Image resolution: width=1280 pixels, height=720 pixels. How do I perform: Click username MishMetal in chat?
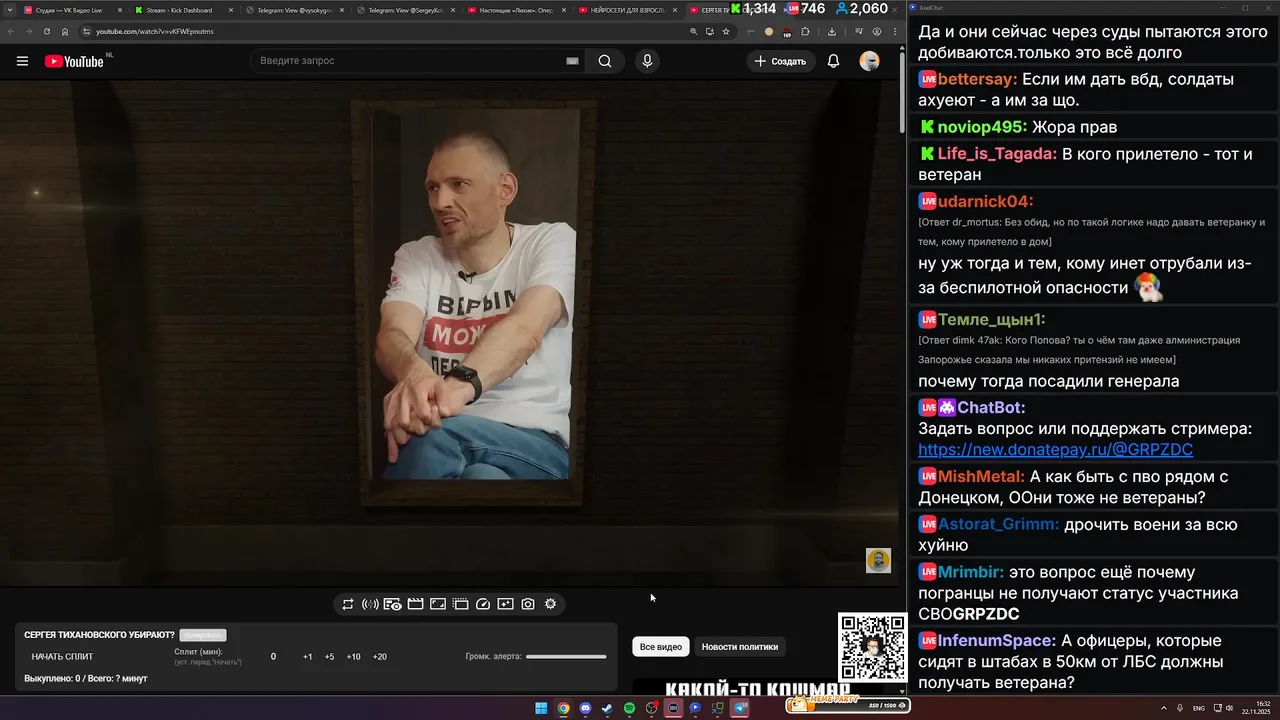pos(981,477)
